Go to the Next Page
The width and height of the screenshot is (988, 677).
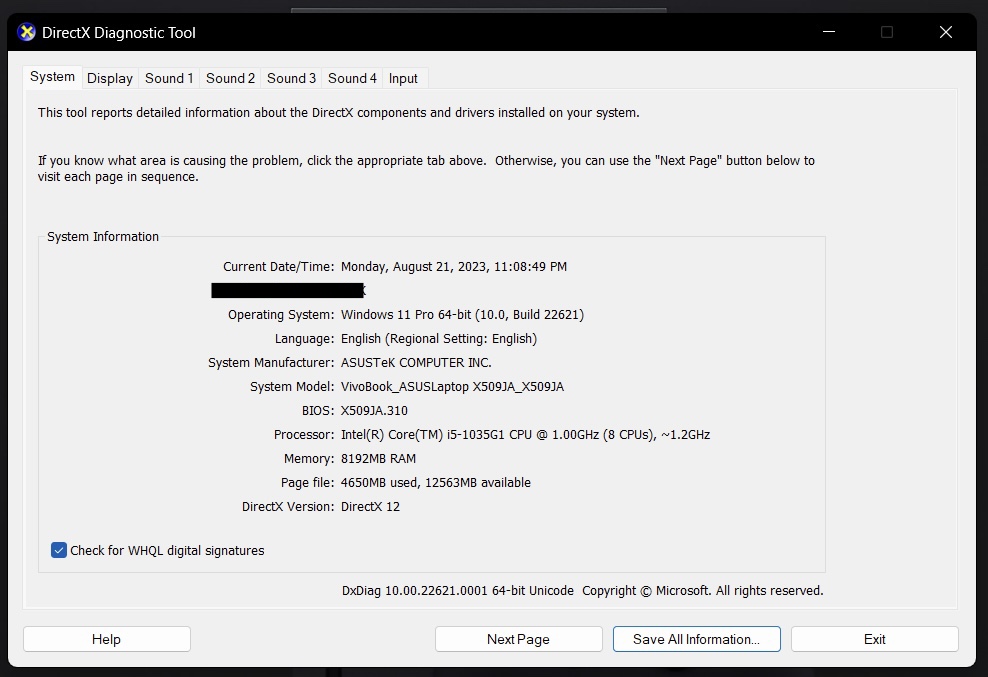(x=519, y=639)
